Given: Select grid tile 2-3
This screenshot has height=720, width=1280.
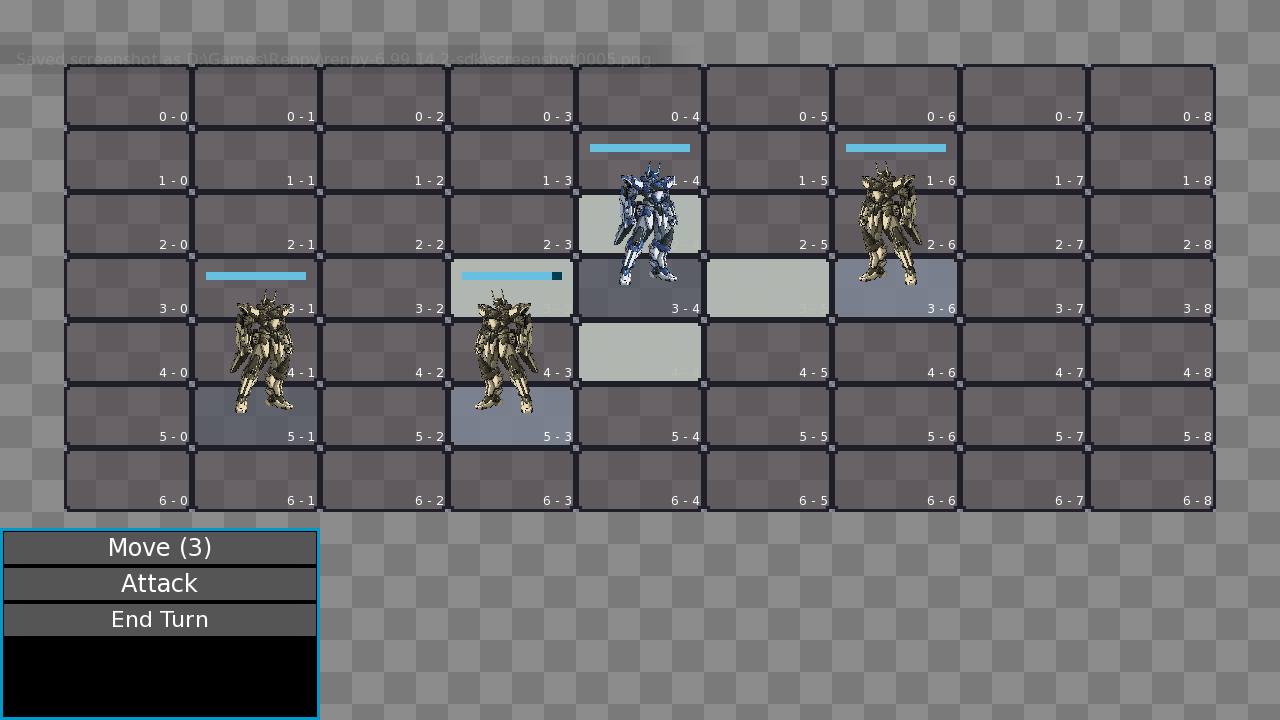Looking at the screenshot, I should point(512,224).
